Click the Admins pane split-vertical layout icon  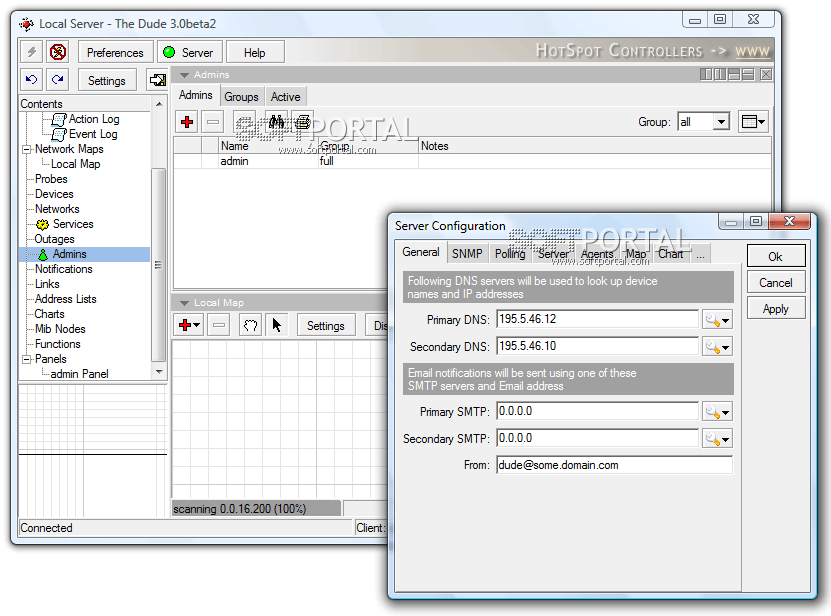720,74
